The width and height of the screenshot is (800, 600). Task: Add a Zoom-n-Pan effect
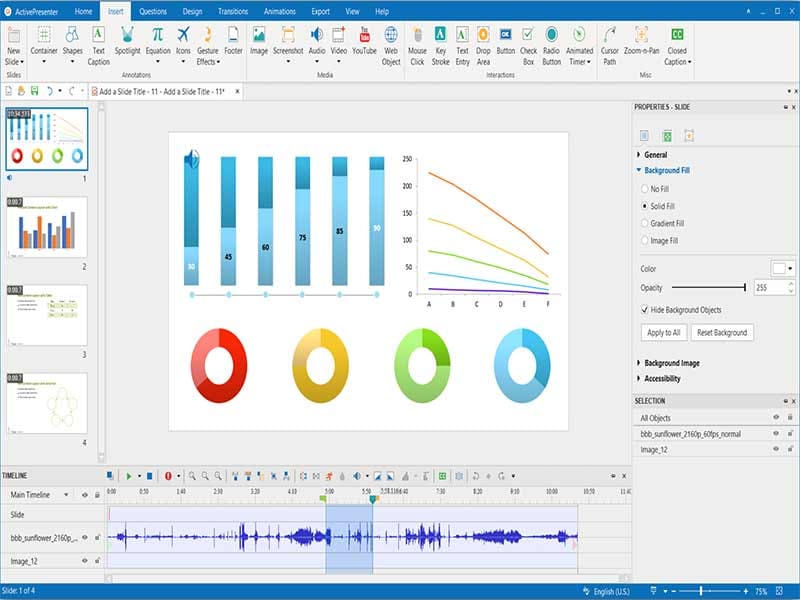pos(641,47)
